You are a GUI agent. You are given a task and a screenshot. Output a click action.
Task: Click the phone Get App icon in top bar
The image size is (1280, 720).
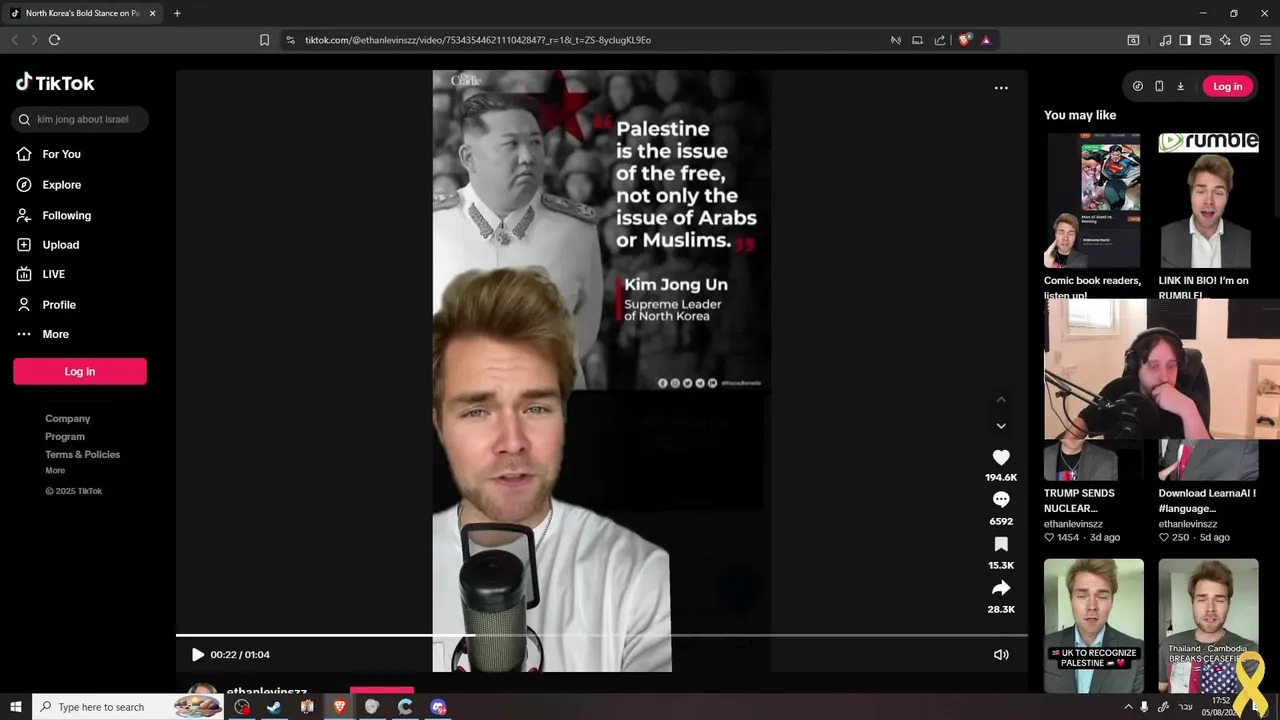[1159, 87]
